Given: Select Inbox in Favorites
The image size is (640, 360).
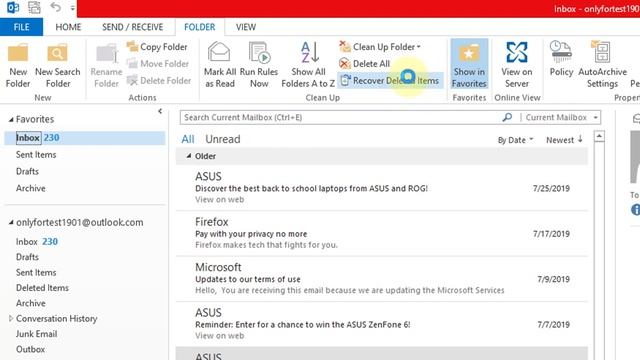Looking at the screenshot, I should point(85,138).
